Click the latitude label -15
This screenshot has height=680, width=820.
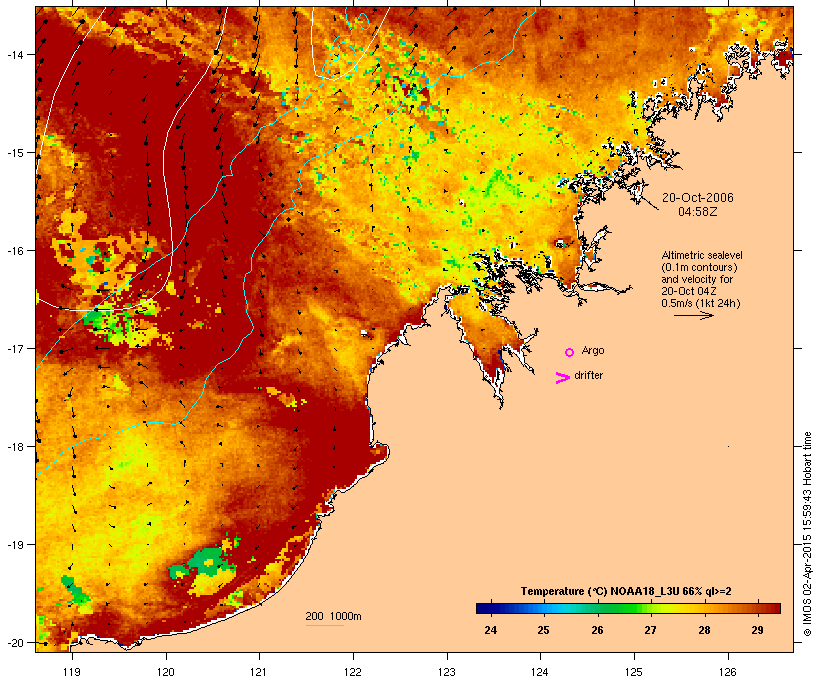click(x=15, y=153)
